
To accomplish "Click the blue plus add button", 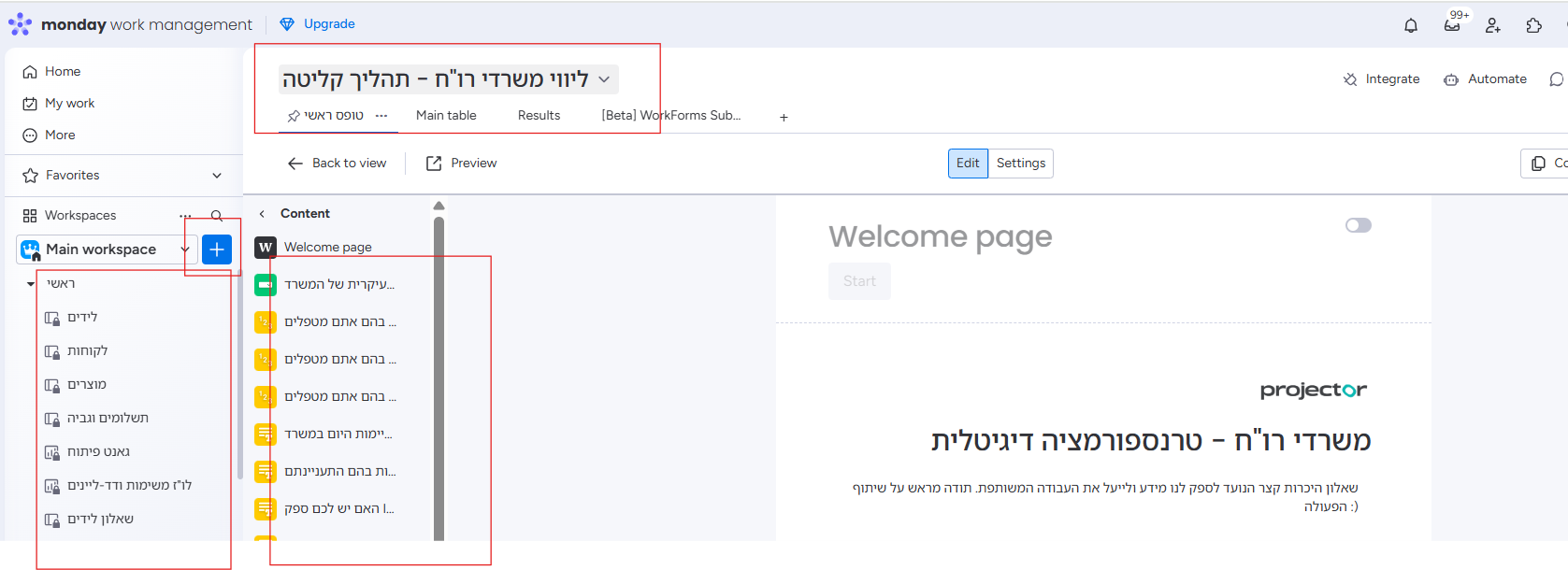I will click(x=217, y=249).
